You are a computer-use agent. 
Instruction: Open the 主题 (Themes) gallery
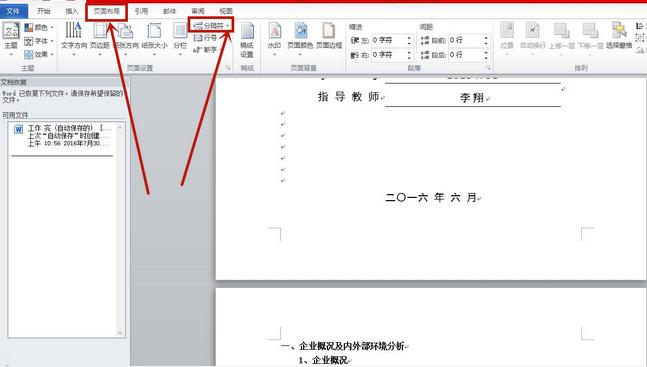11,40
